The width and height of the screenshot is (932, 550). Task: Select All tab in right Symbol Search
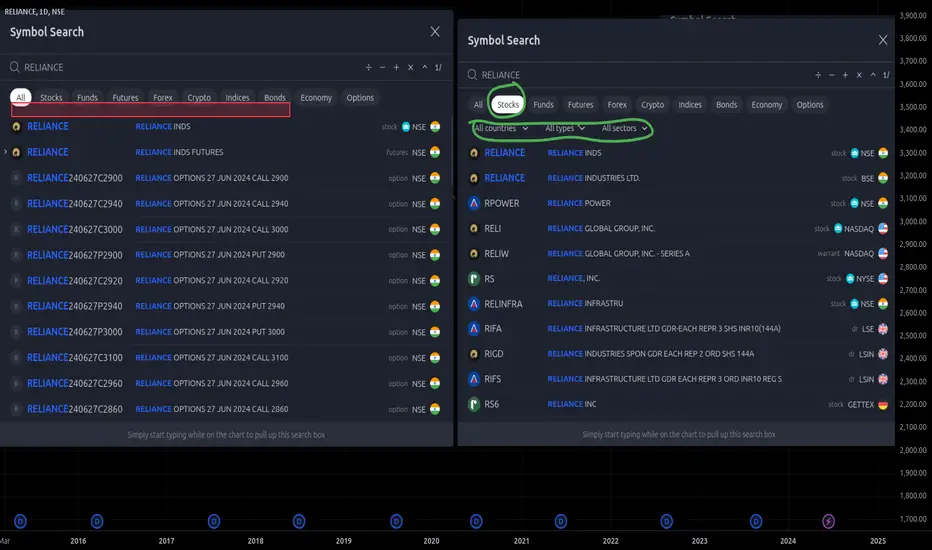point(478,105)
